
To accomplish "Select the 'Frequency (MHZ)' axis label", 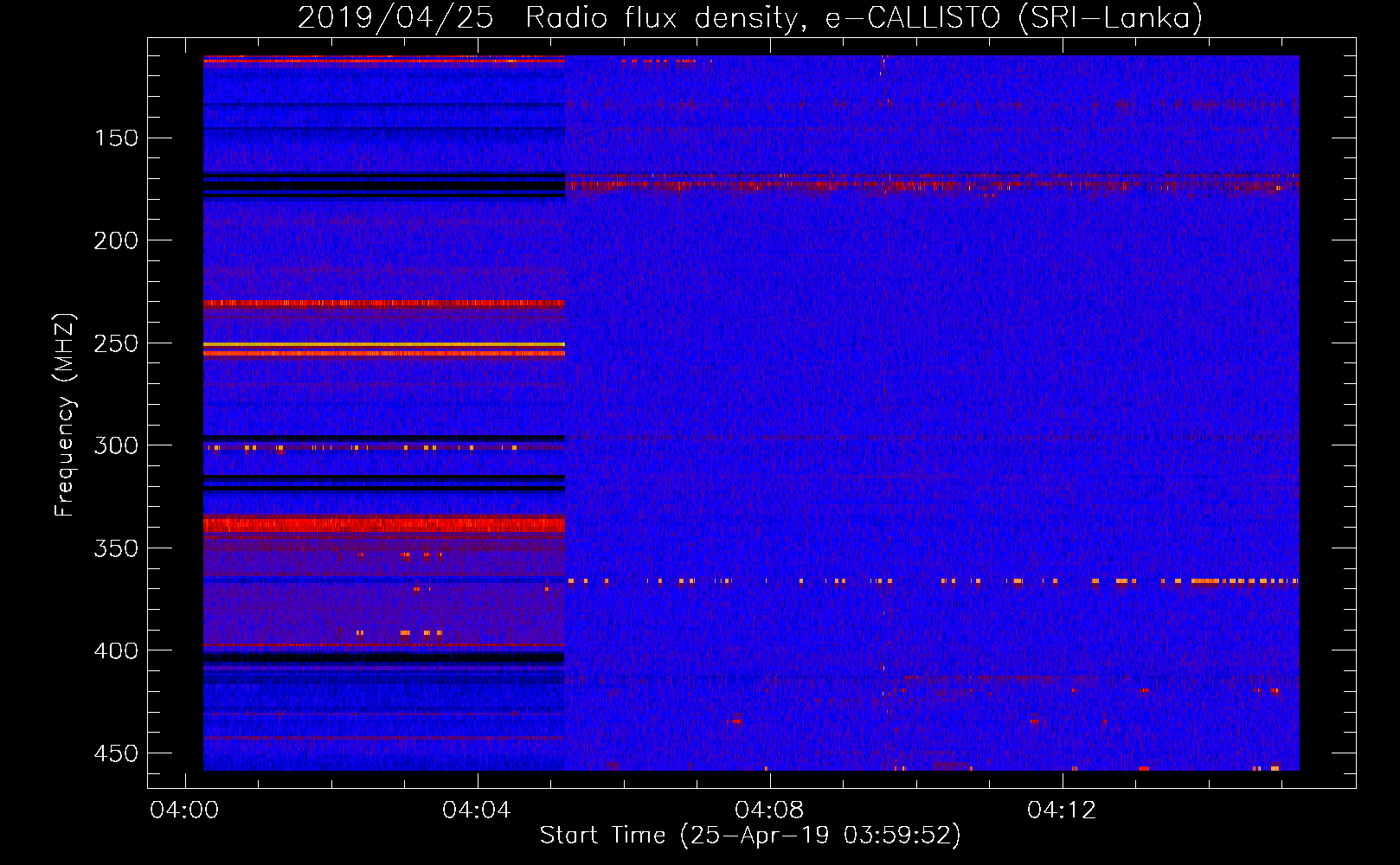I will click(65, 414).
